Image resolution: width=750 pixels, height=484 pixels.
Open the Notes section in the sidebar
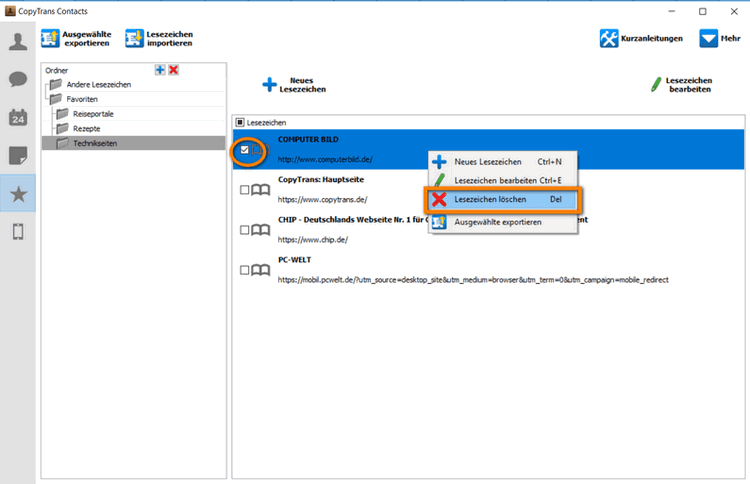click(18, 155)
